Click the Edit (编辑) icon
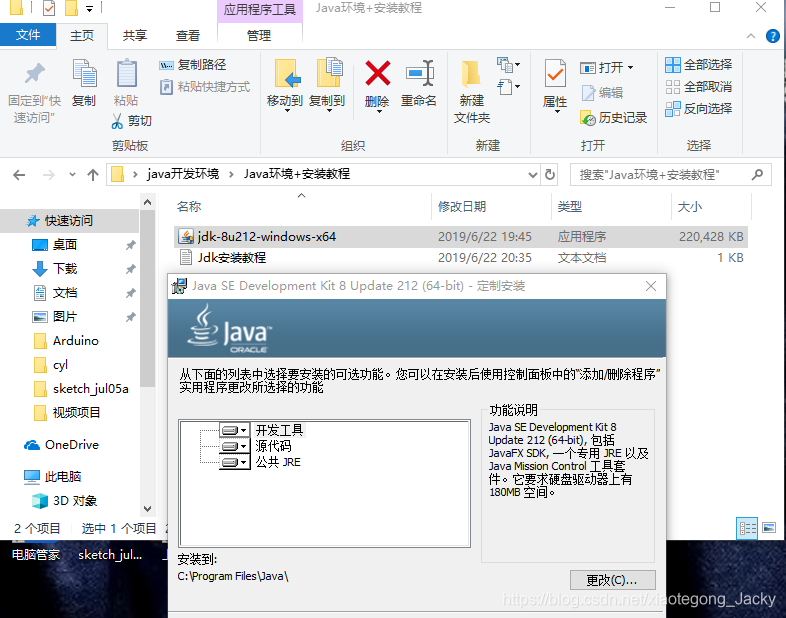Viewport: 786px width, 618px height. tap(588, 93)
